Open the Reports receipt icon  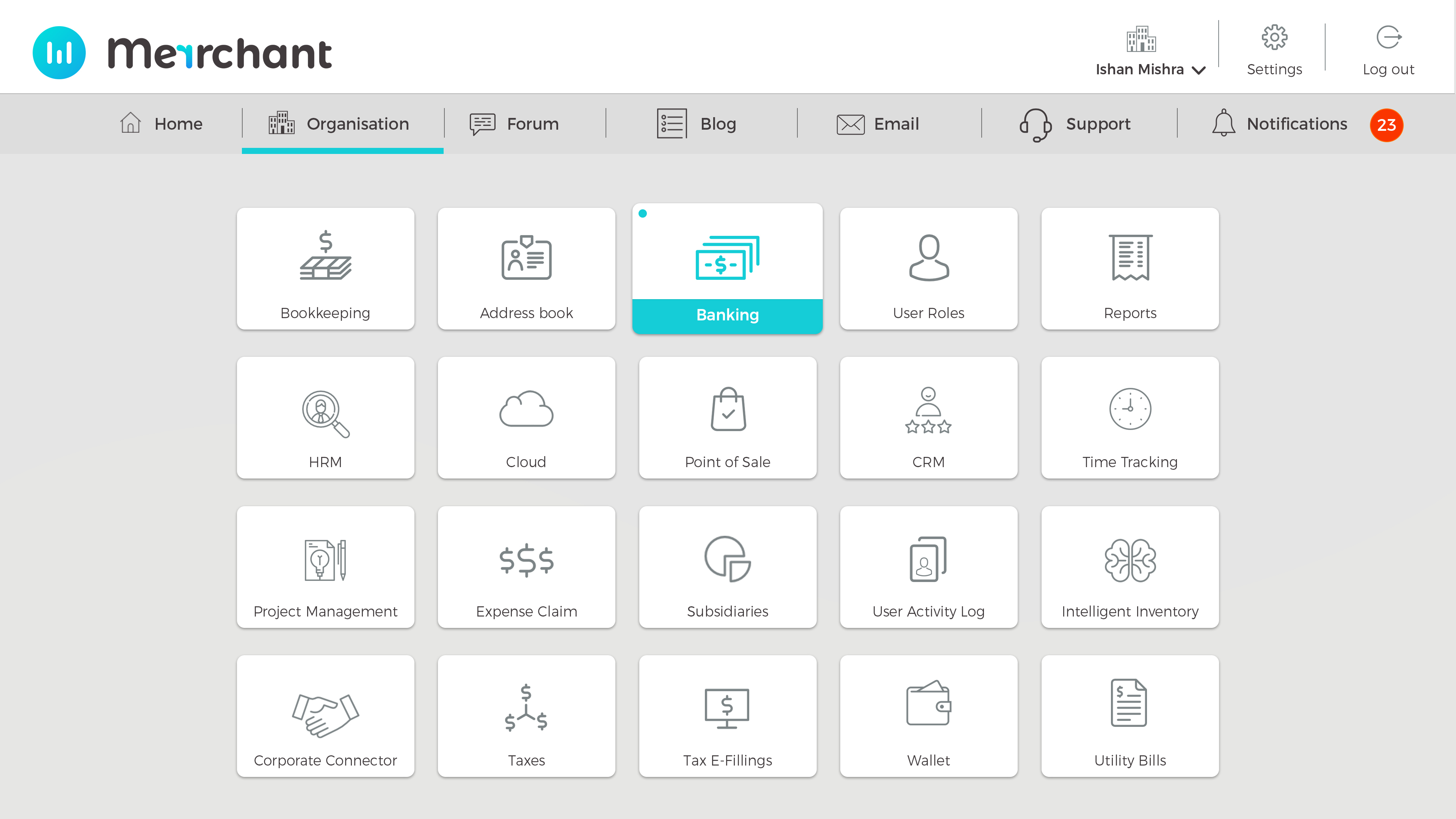1130,258
